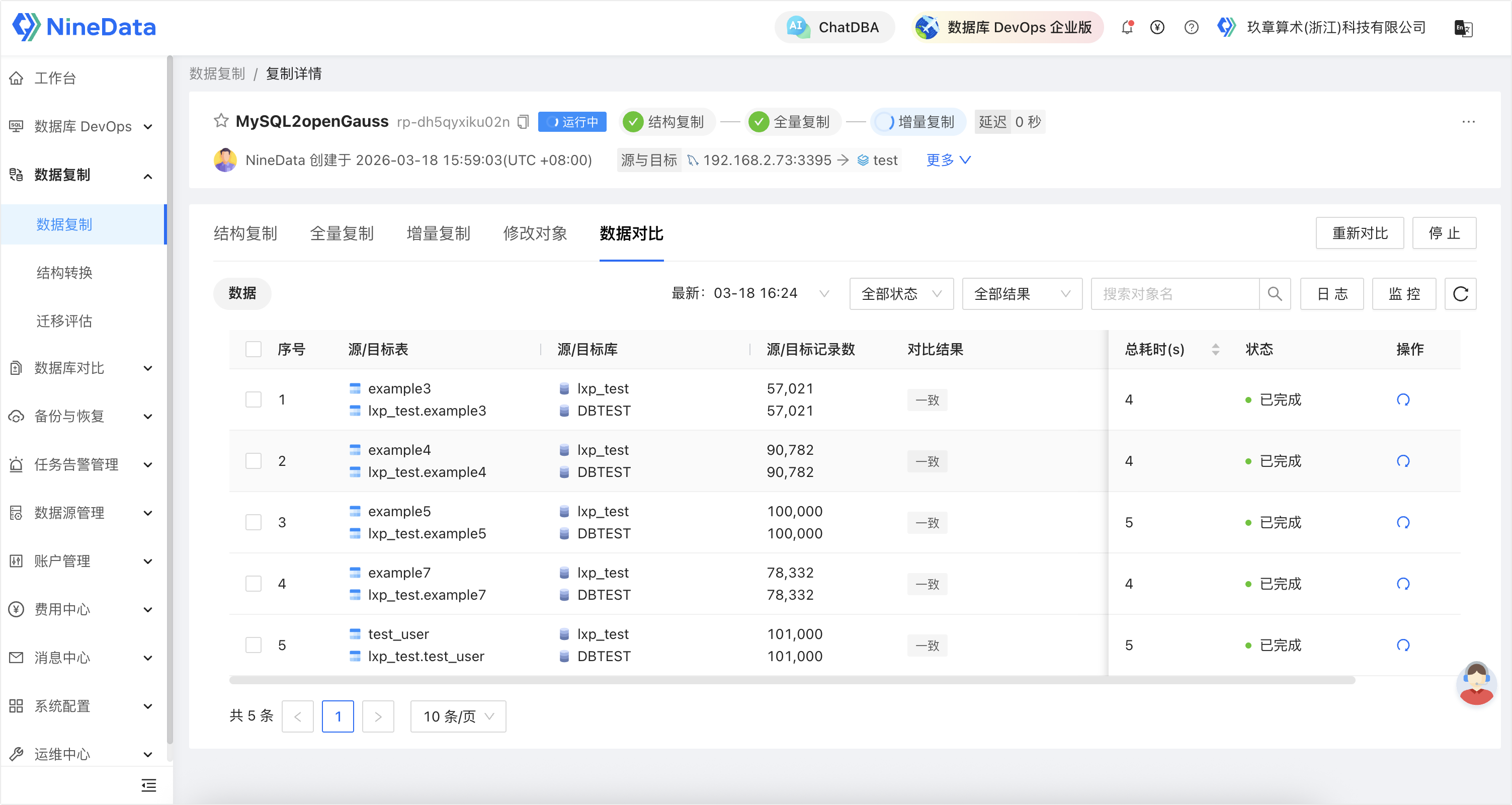
Task: Expand the 任务告警管理 sidebar menu
Action: tap(83, 464)
